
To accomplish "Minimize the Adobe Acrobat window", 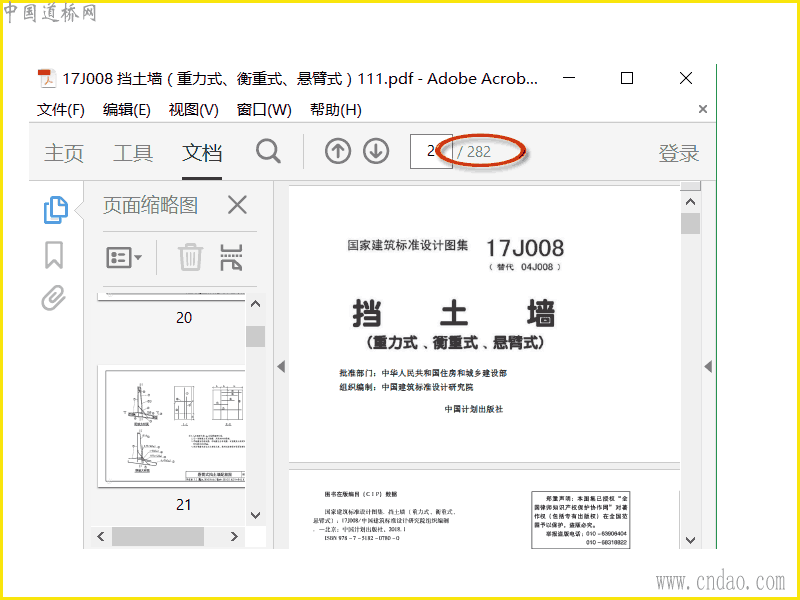I will 569,78.
